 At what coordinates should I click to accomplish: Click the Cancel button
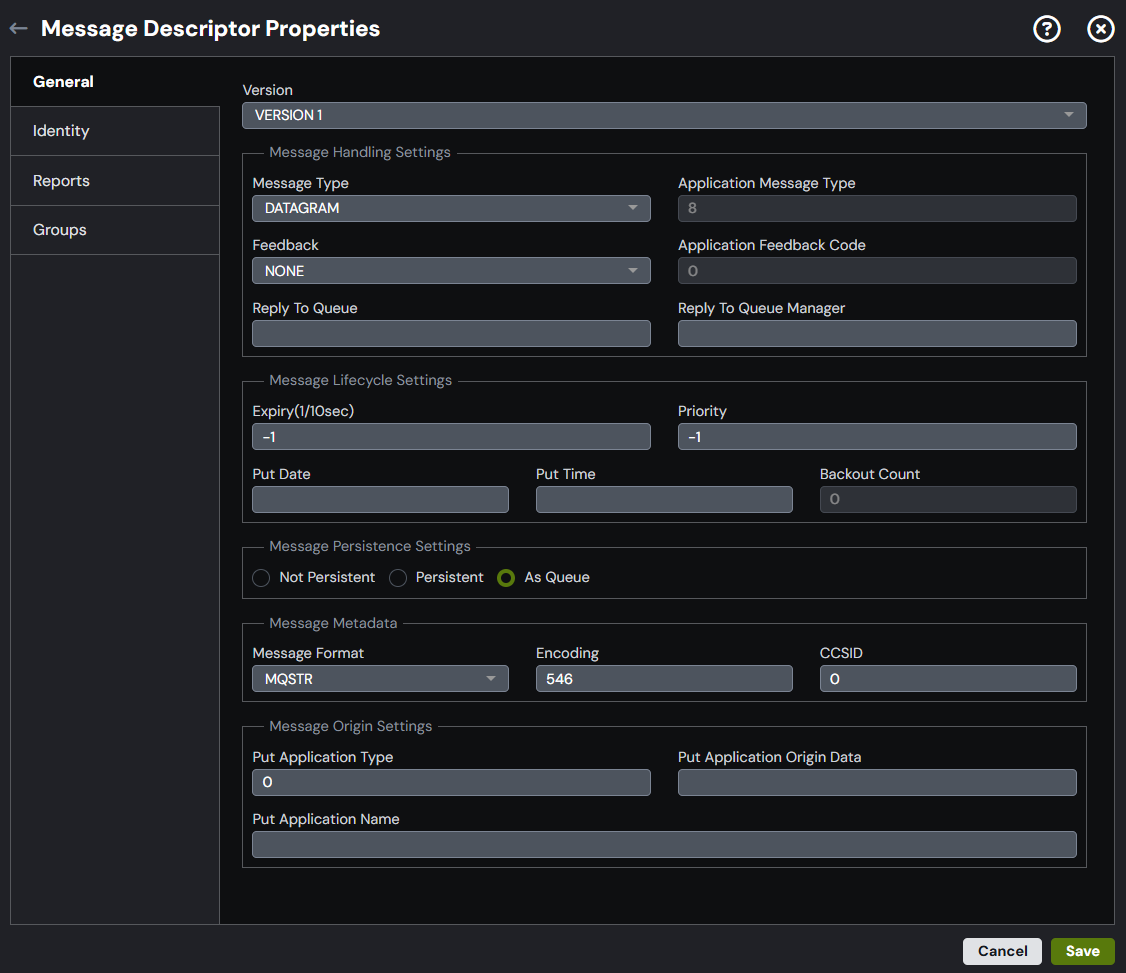[1002, 951]
